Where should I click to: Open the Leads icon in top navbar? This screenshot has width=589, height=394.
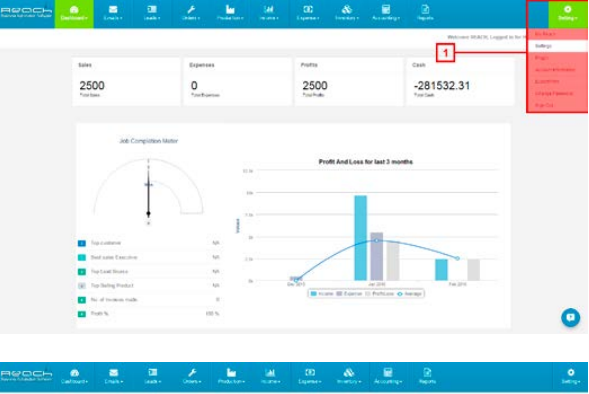[152, 9]
